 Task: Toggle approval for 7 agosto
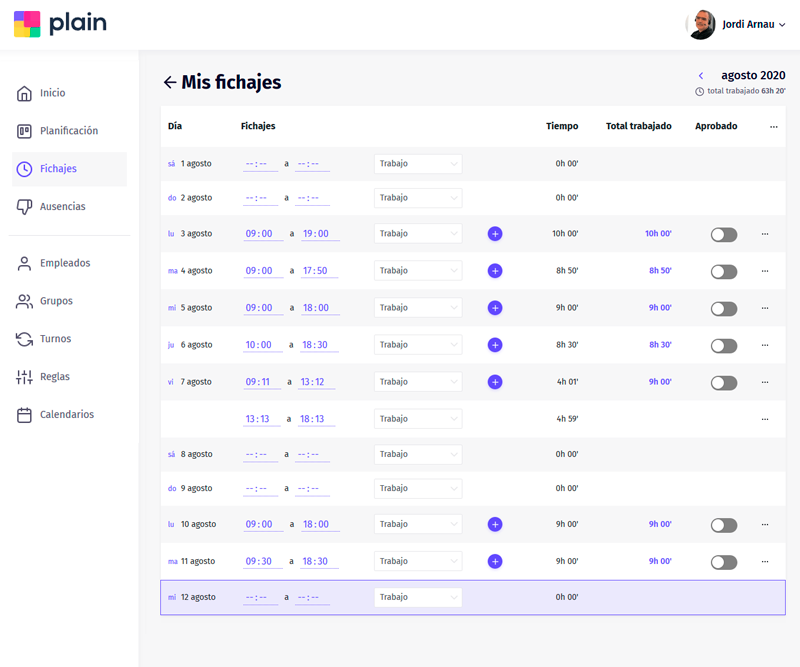click(723, 381)
